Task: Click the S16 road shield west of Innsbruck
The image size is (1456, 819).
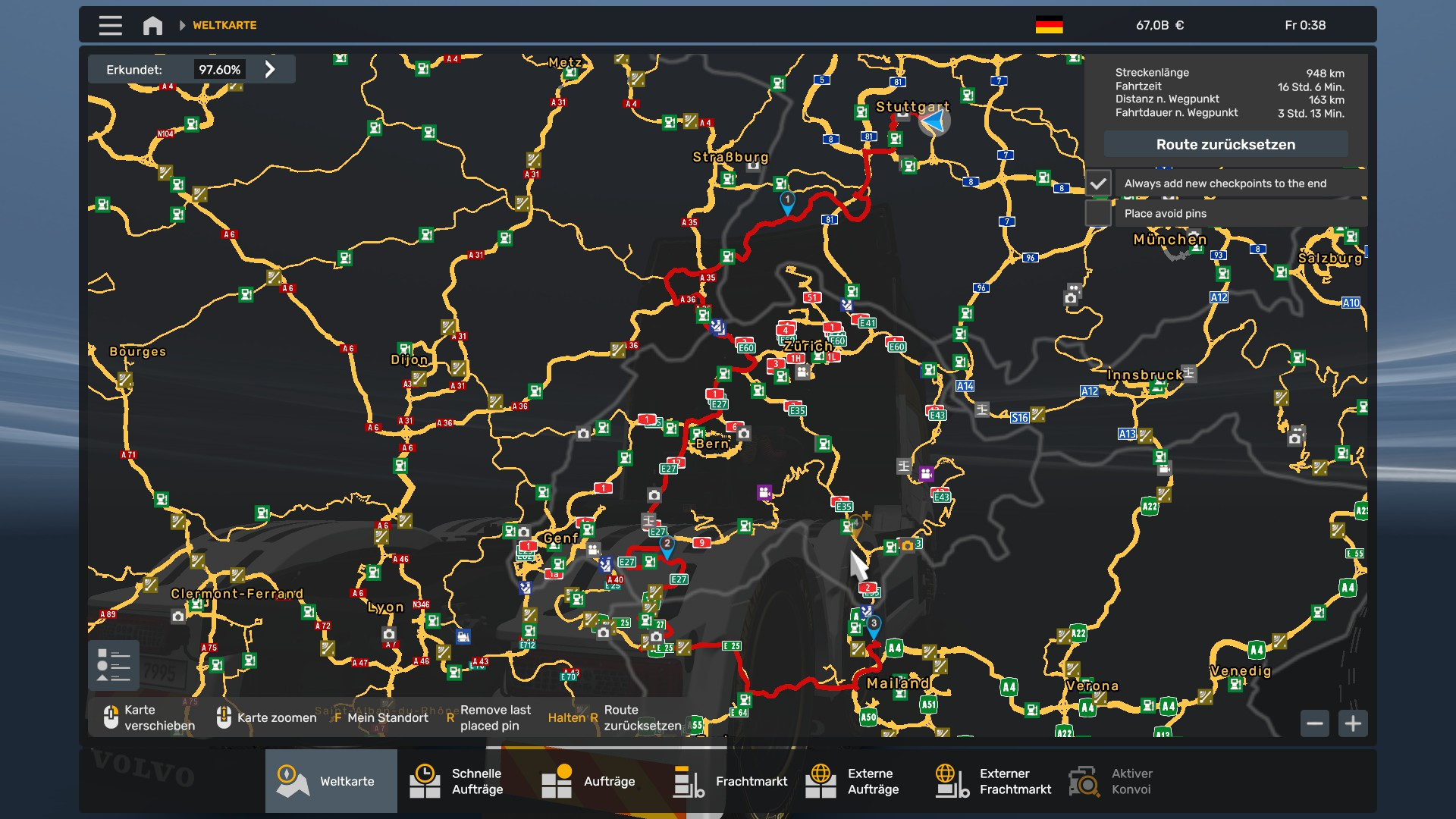Action: point(1020,418)
